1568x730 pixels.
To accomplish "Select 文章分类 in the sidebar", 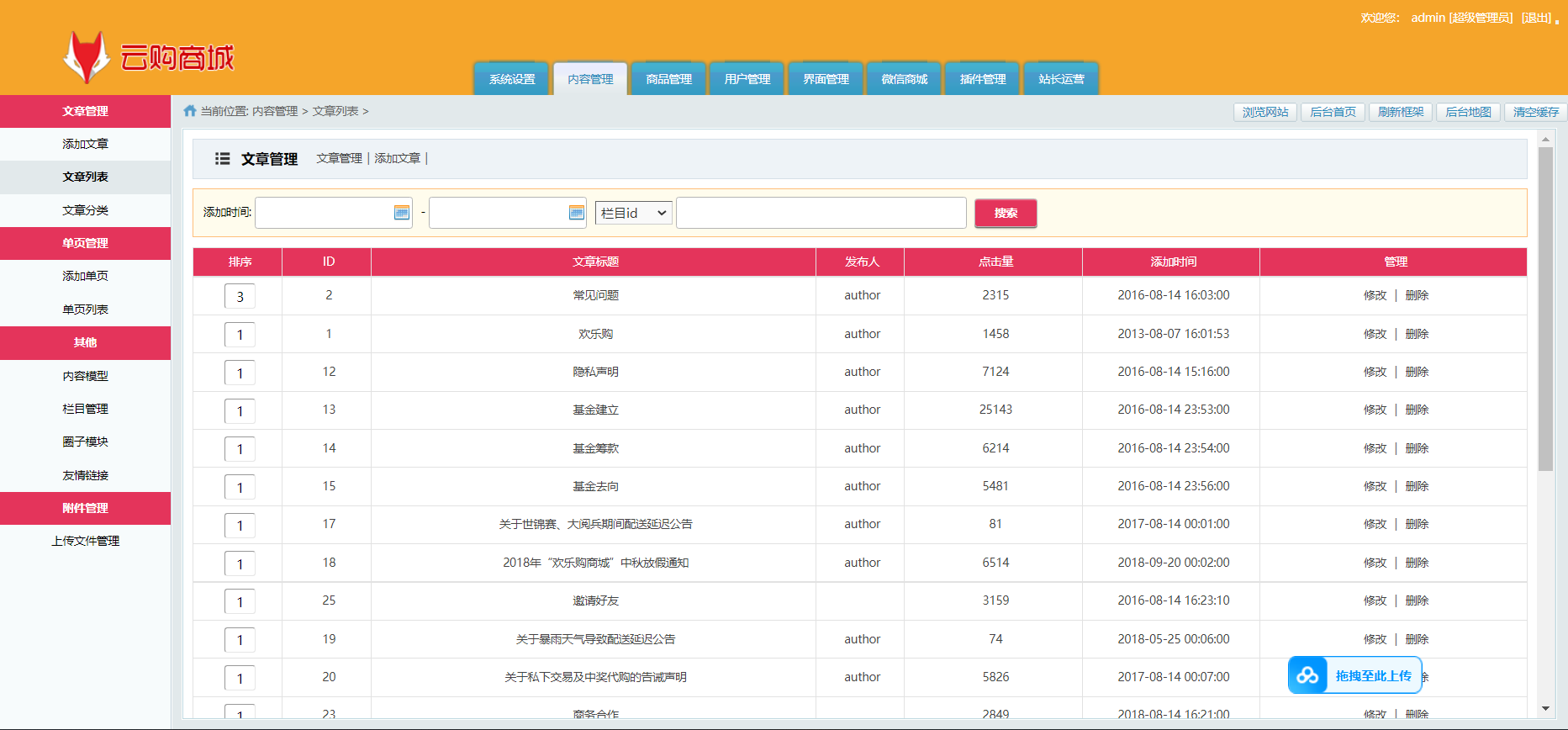I will [85, 210].
